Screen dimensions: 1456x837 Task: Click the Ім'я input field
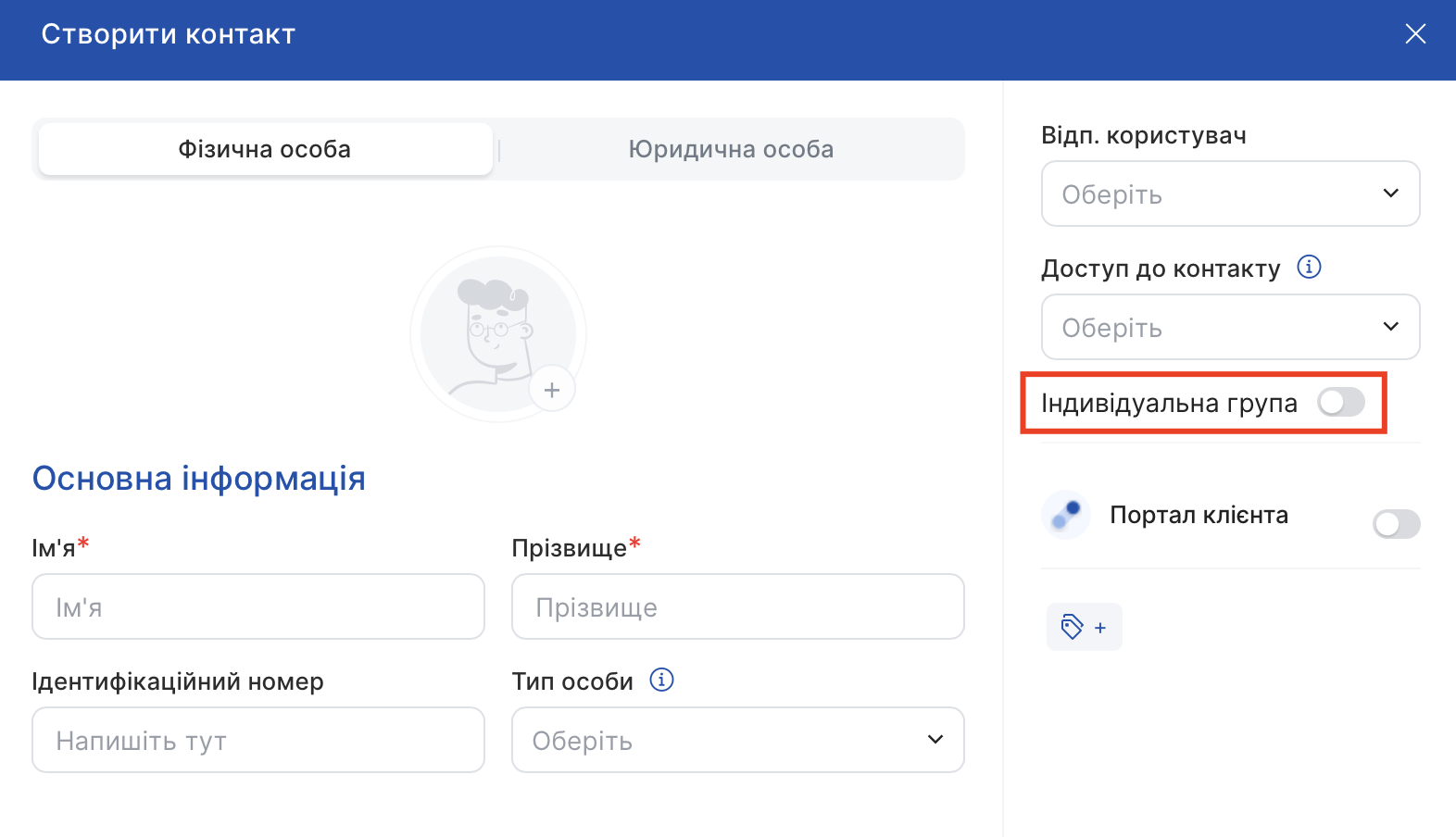click(258, 606)
